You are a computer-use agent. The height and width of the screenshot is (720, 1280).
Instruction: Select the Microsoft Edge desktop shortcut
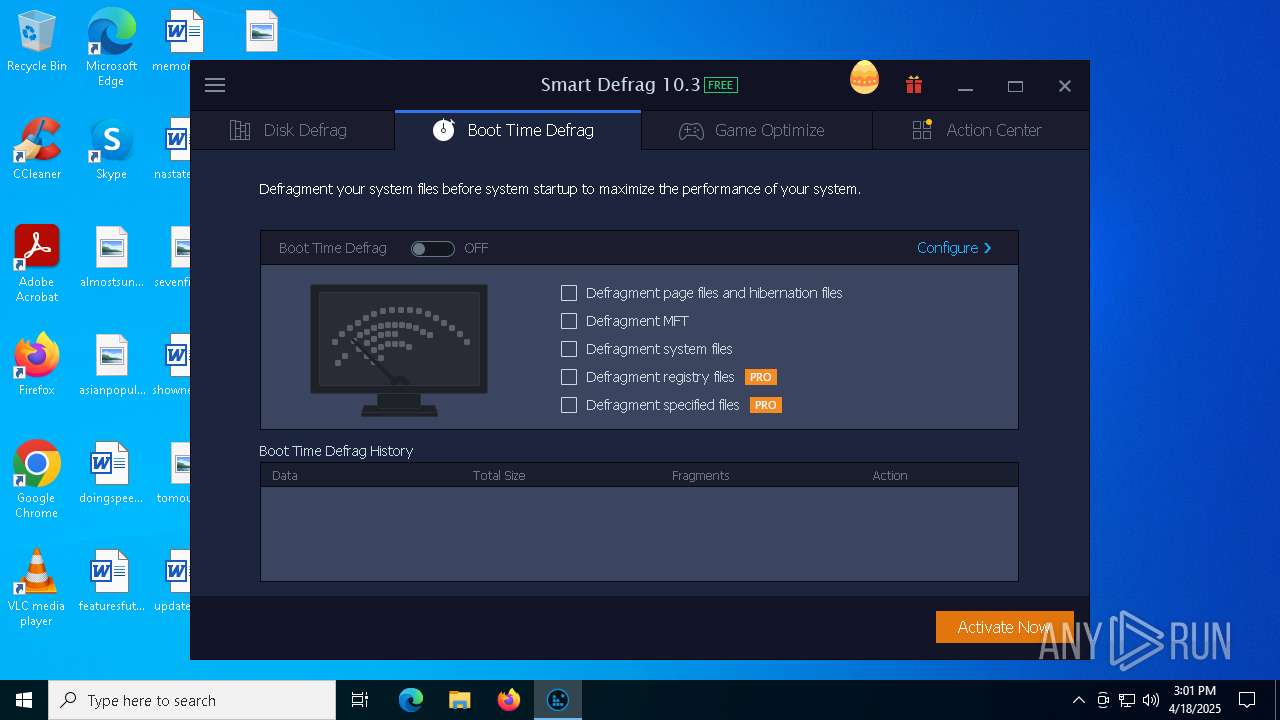tap(111, 47)
